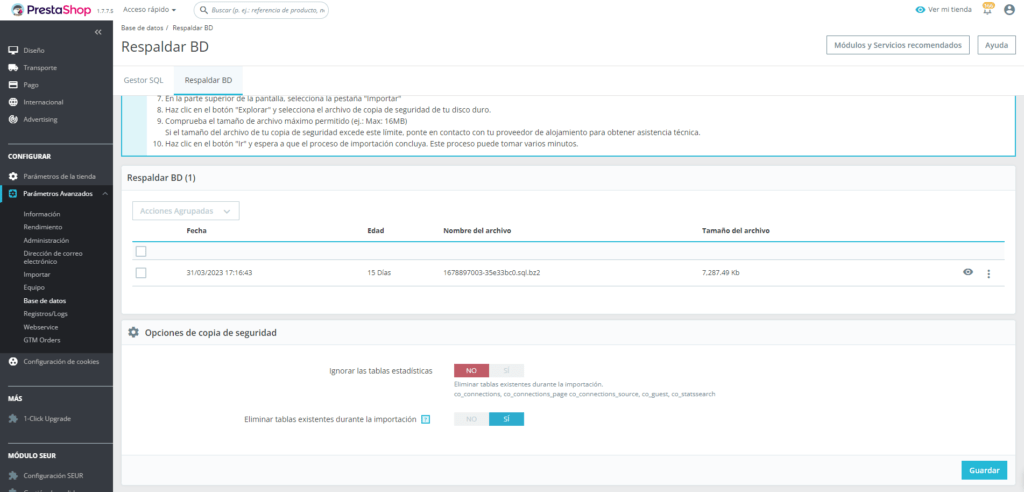This screenshot has height=492, width=1024.
Task: Open Webservice in the sidebar
Action: pos(40,327)
